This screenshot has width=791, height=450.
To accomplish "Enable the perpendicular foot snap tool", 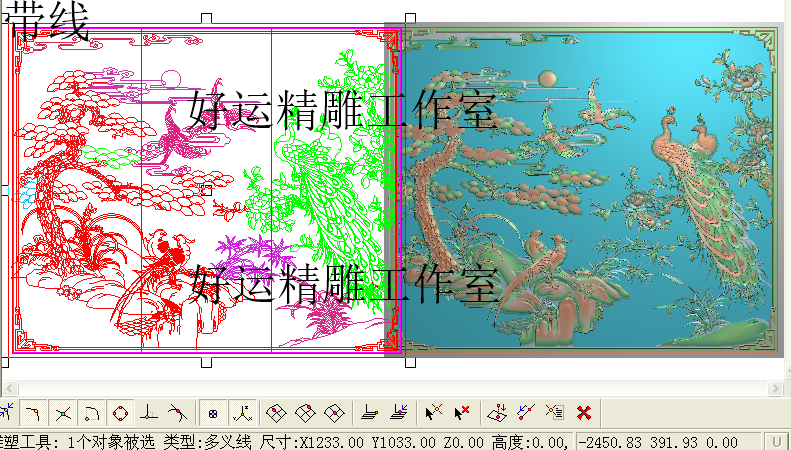I will (x=149, y=414).
